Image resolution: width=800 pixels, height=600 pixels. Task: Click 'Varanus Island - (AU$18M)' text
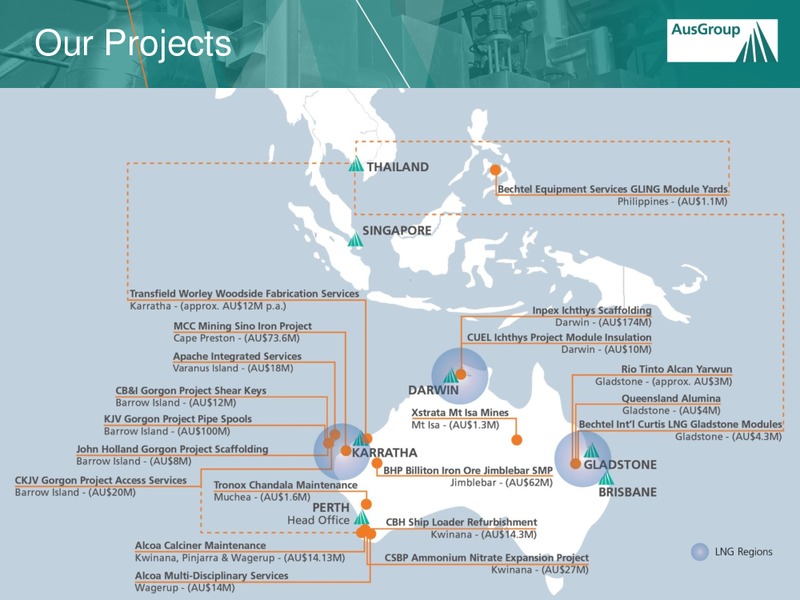click(x=233, y=368)
